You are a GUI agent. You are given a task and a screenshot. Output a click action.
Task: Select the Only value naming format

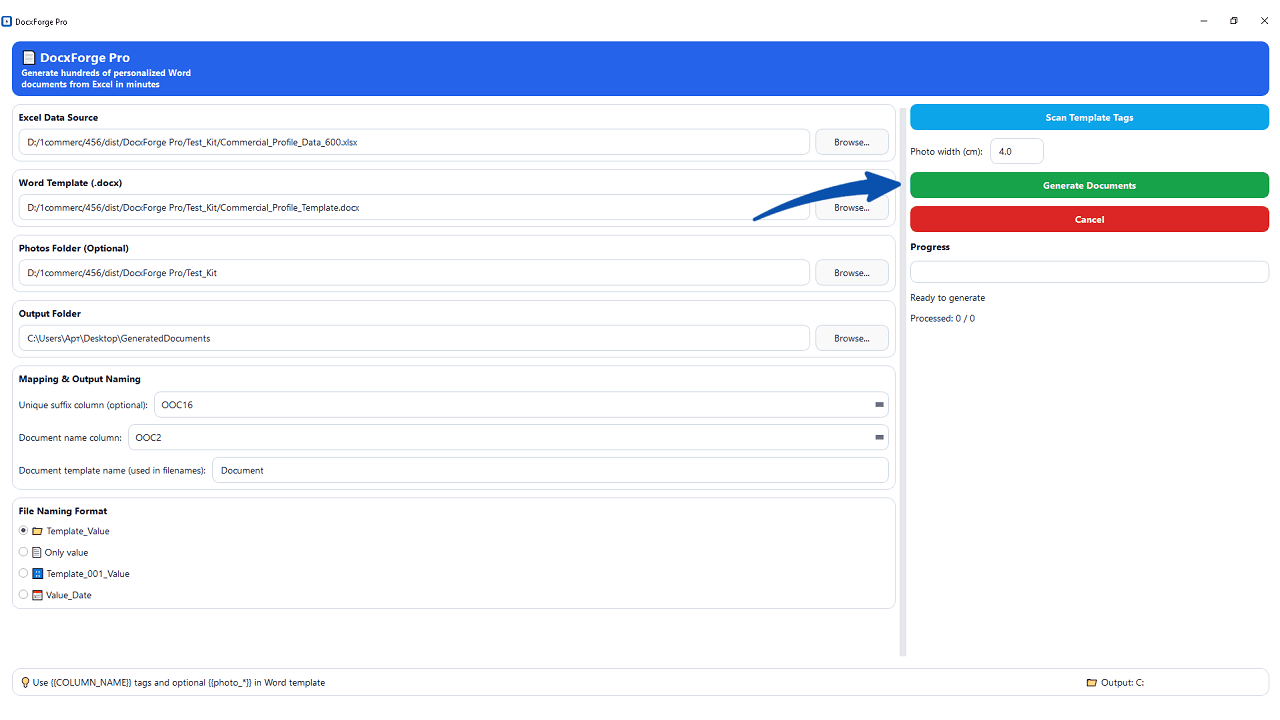pos(23,551)
